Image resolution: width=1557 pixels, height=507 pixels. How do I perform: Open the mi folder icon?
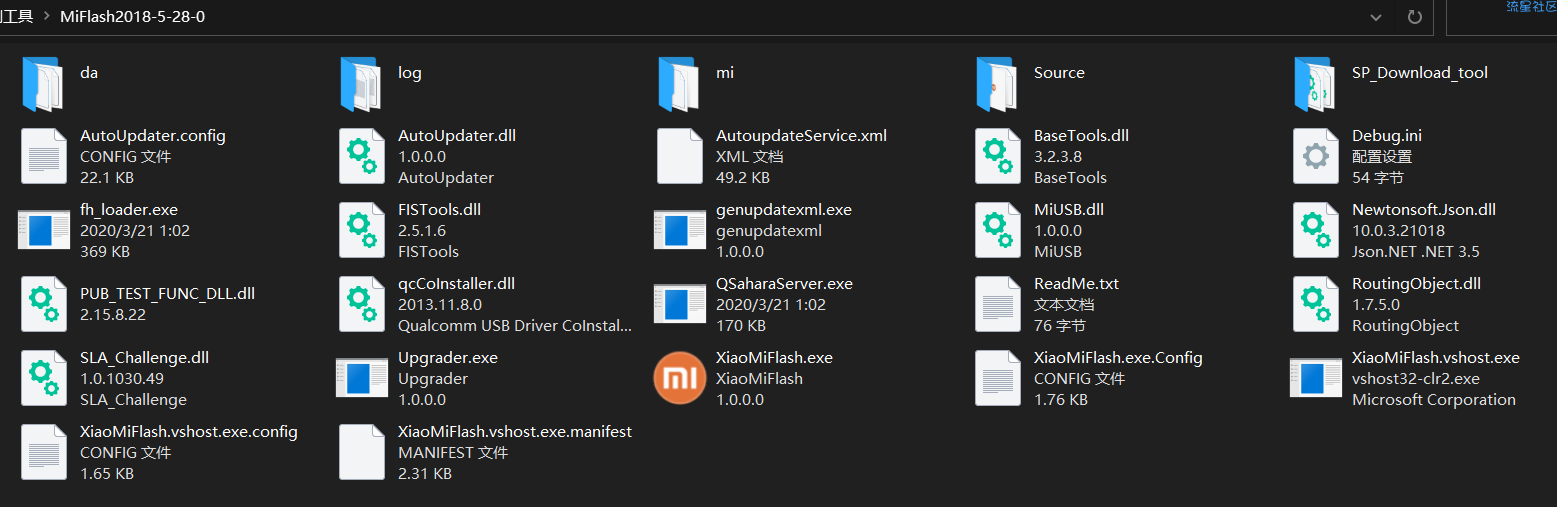(x=679, y=83)
